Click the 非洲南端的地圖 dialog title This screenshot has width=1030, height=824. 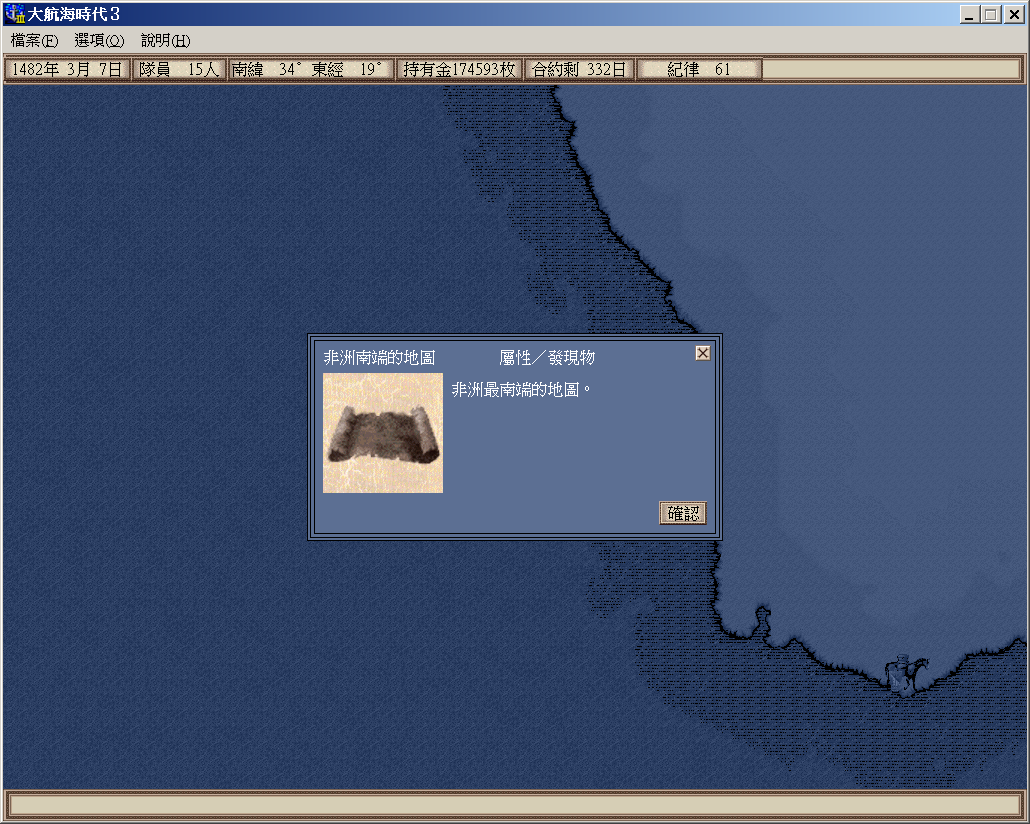(379, 358)
